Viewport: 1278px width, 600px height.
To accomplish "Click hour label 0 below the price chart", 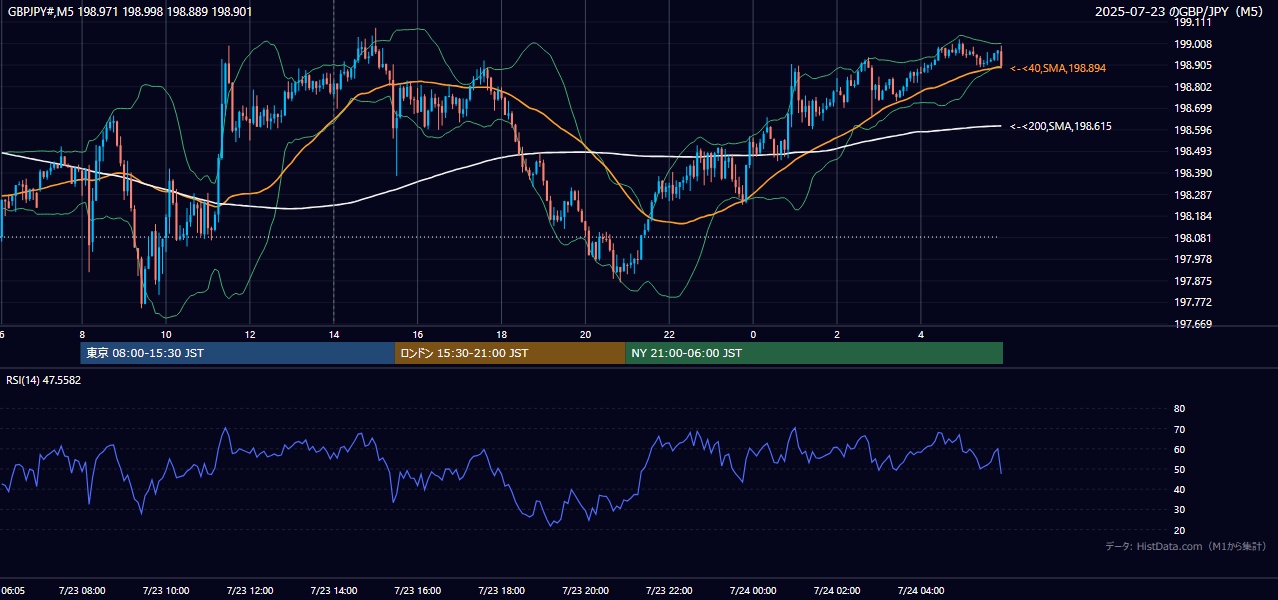I will tap(753, 334).
